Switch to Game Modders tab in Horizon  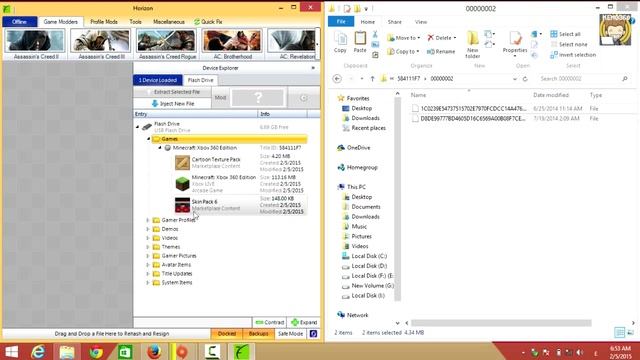pos(60,22)
